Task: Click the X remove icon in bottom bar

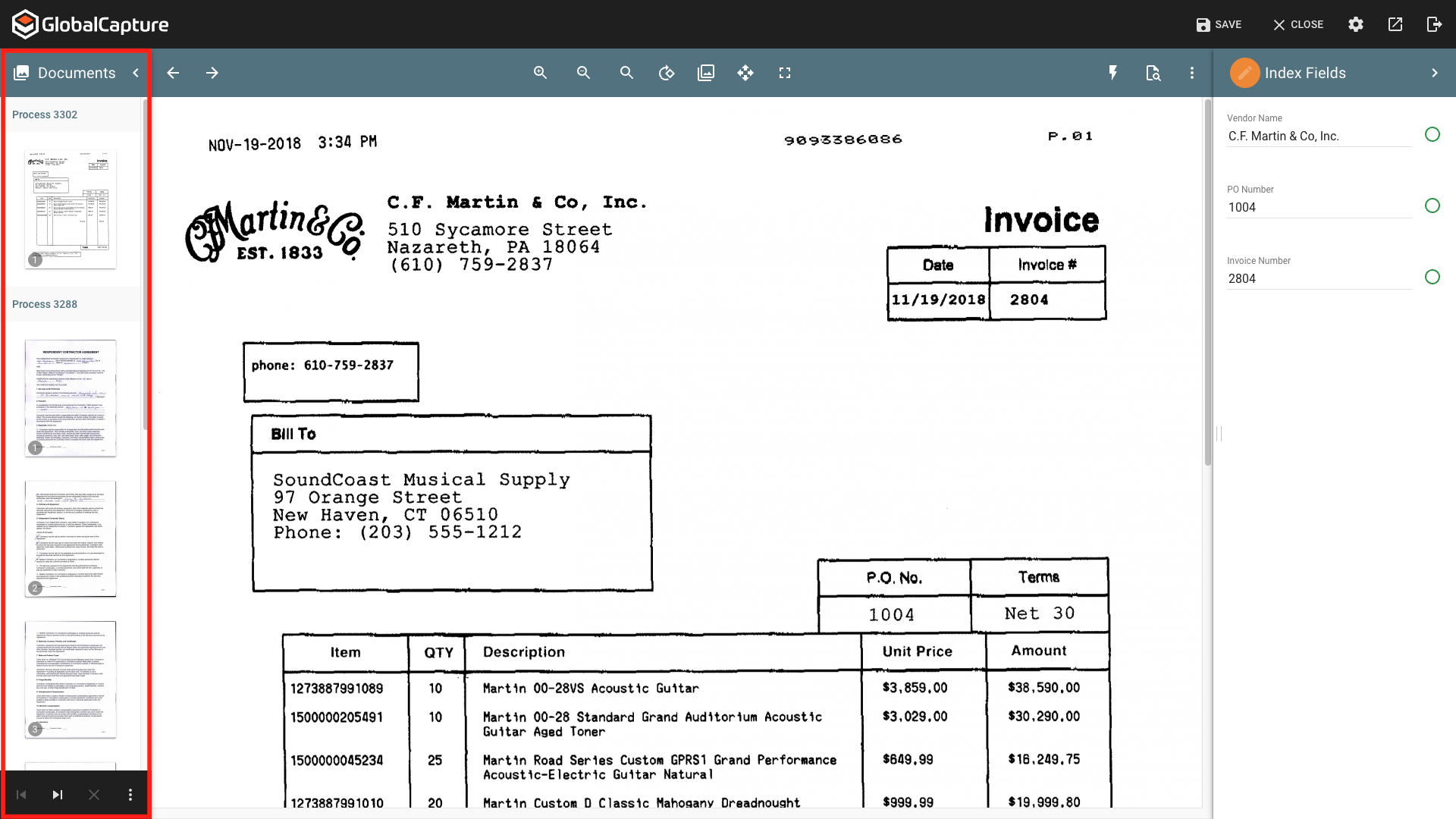Action: 94,795
